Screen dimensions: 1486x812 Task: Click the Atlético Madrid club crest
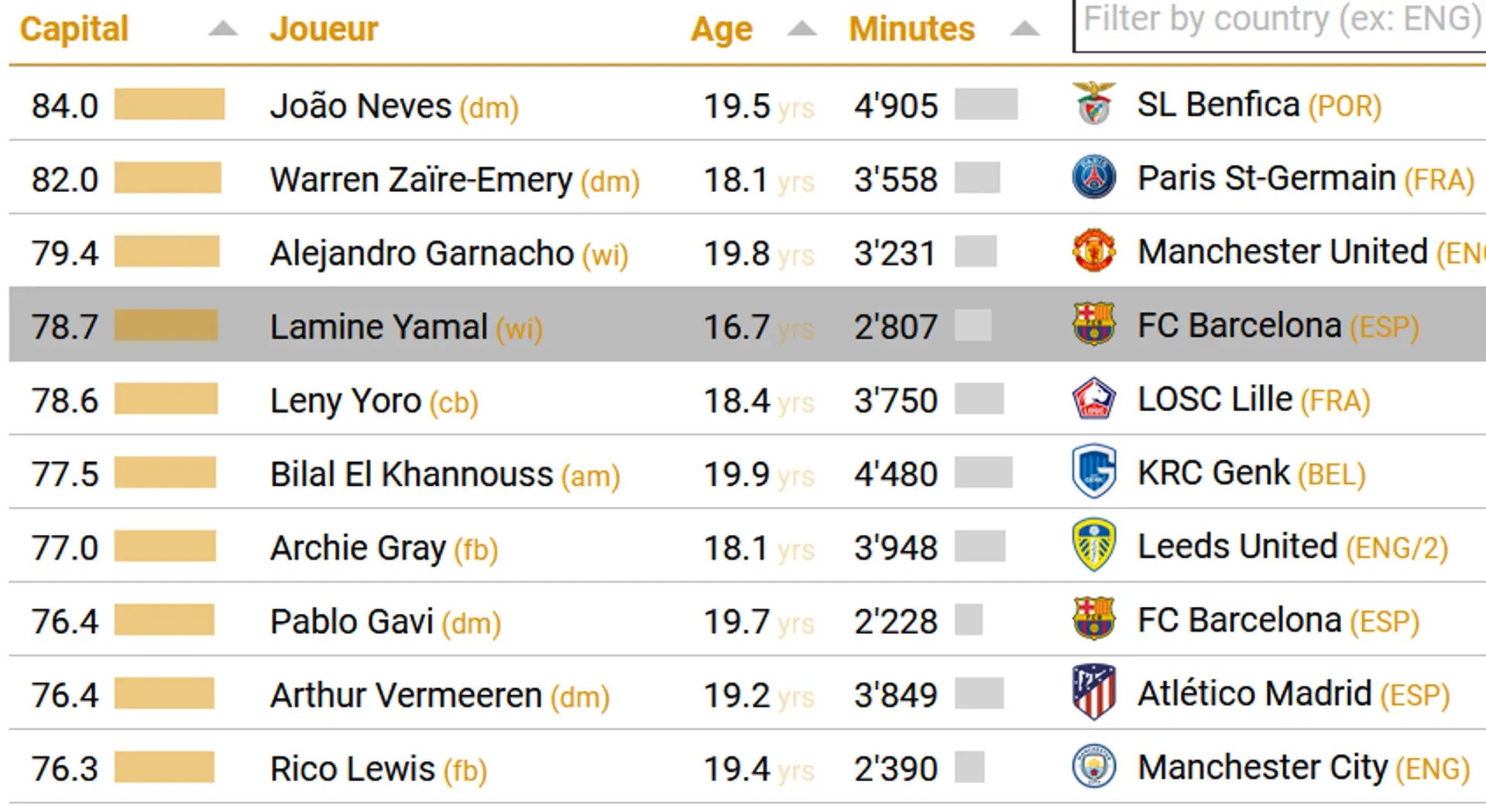point(1093,692)
